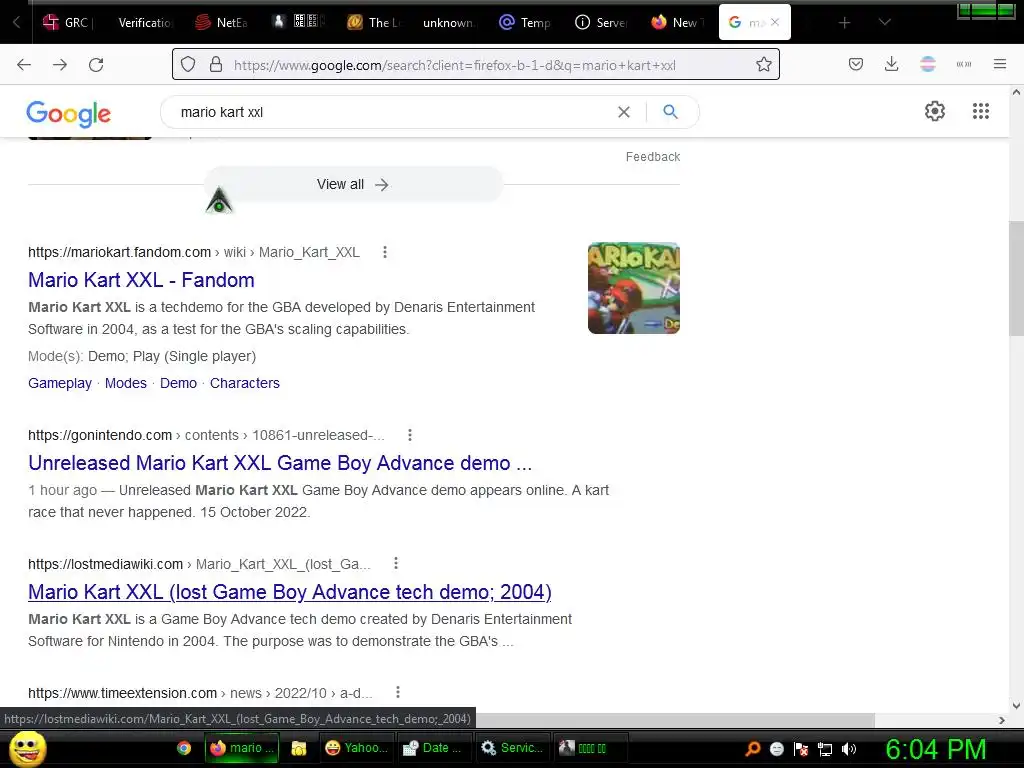Open the striped extension icon in toolbar
Viewport: 1024px width, 768px height.
(x=928, y=64)
